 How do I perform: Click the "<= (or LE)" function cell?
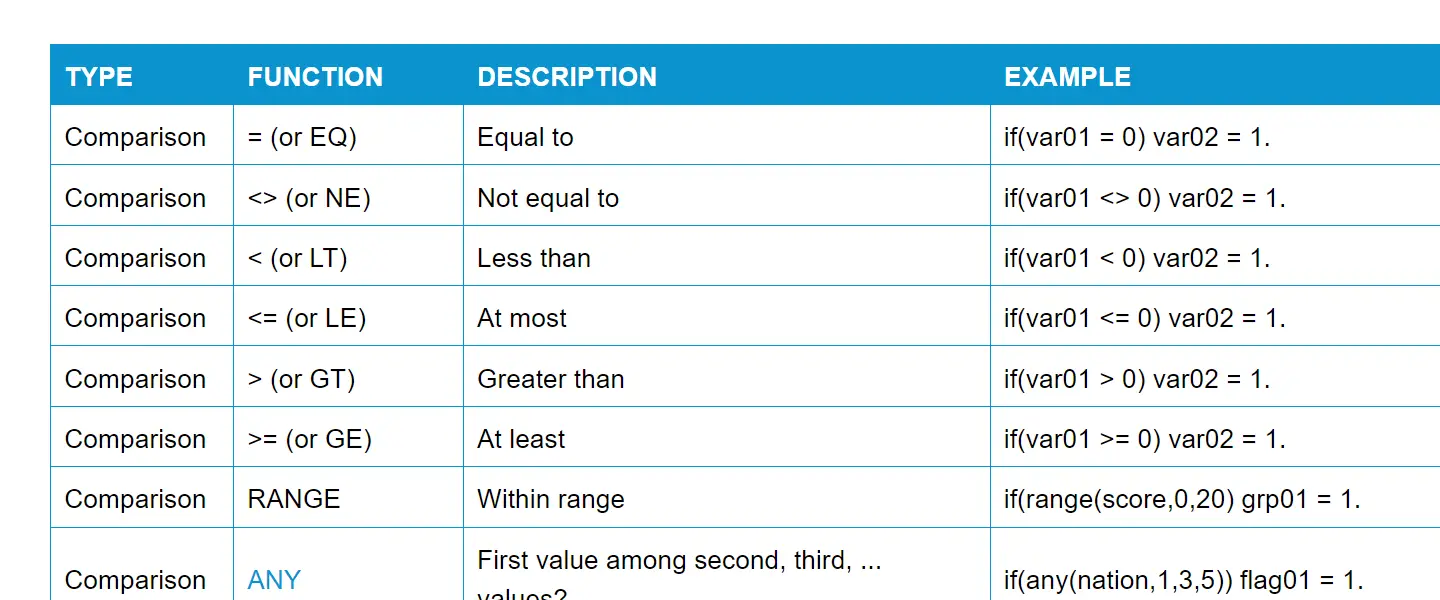[307, 318]
